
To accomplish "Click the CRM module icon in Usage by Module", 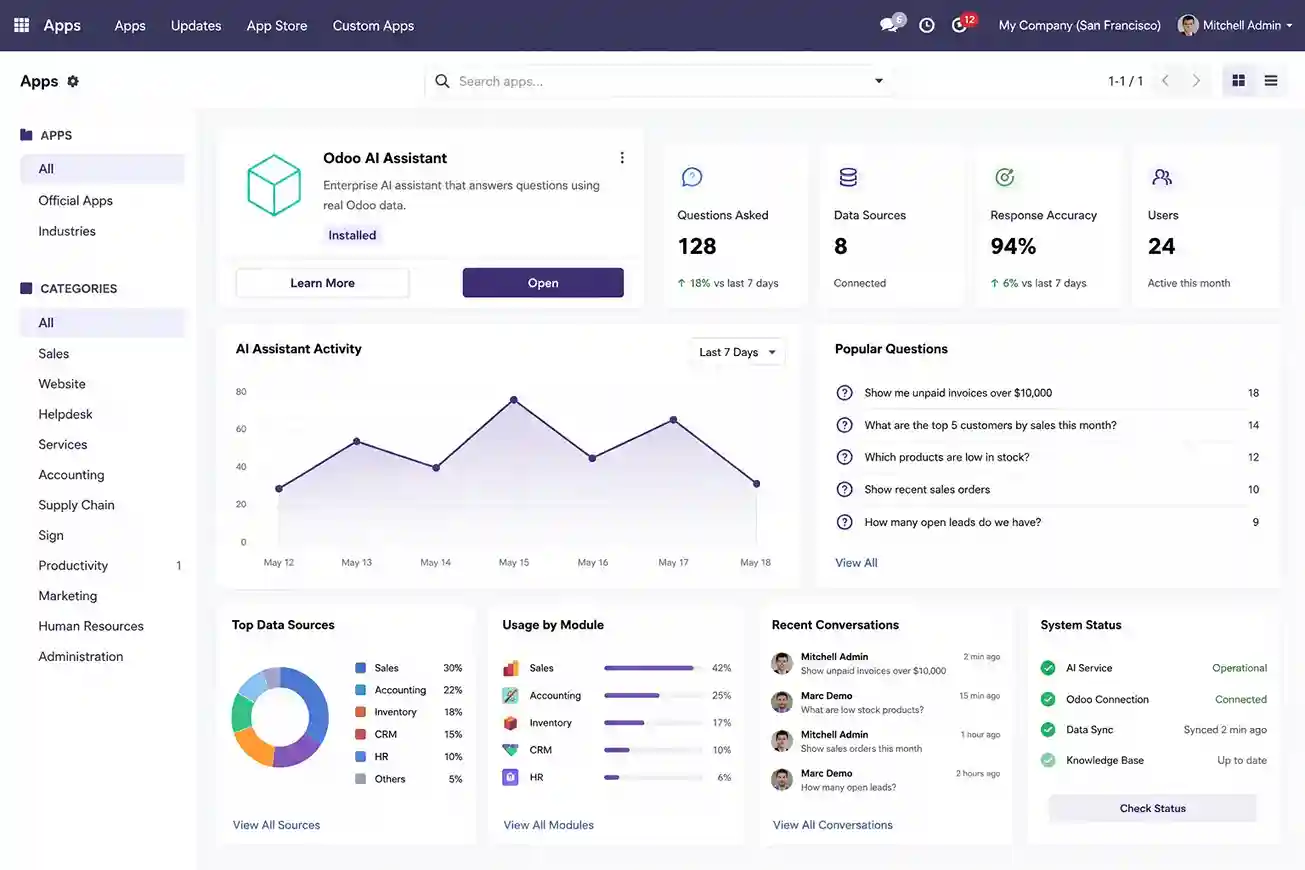I will (510, 750).
